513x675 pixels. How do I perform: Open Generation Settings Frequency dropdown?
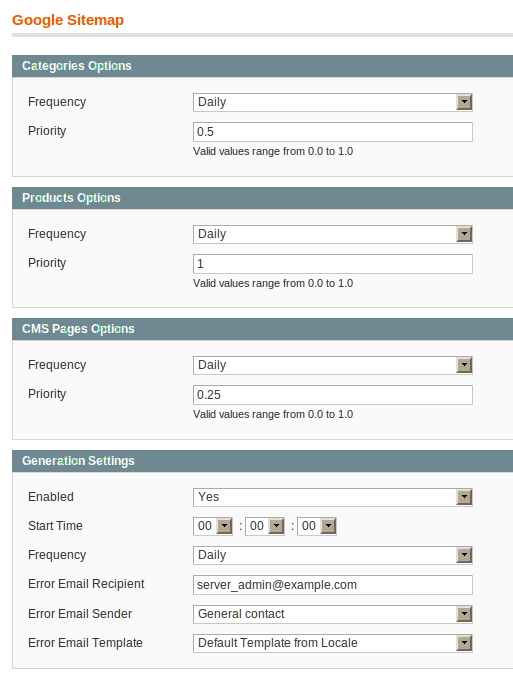click(333, 555)
